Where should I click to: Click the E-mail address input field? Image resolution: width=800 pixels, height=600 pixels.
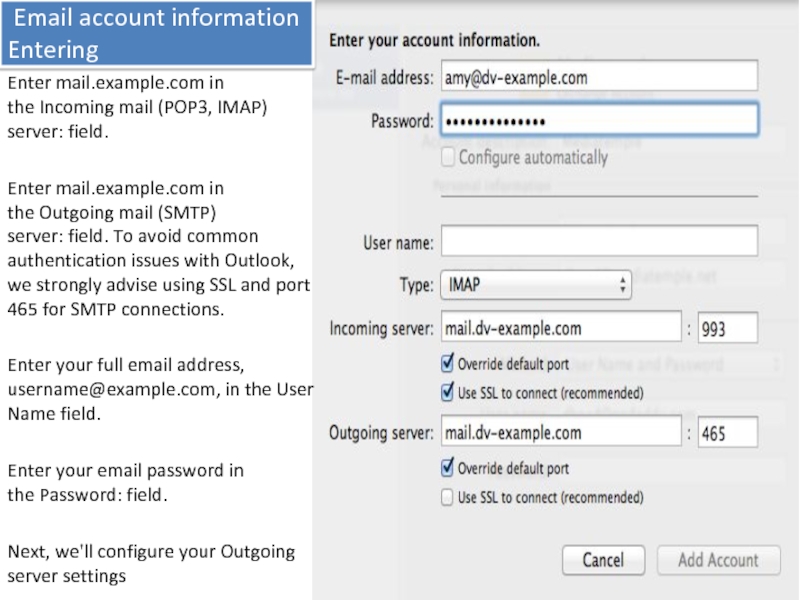click(598, 76)
